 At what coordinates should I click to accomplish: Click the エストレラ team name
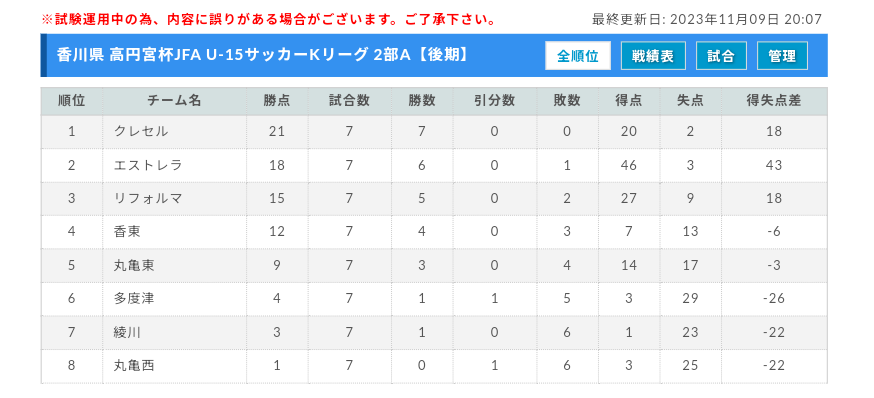tap(148, 165)
